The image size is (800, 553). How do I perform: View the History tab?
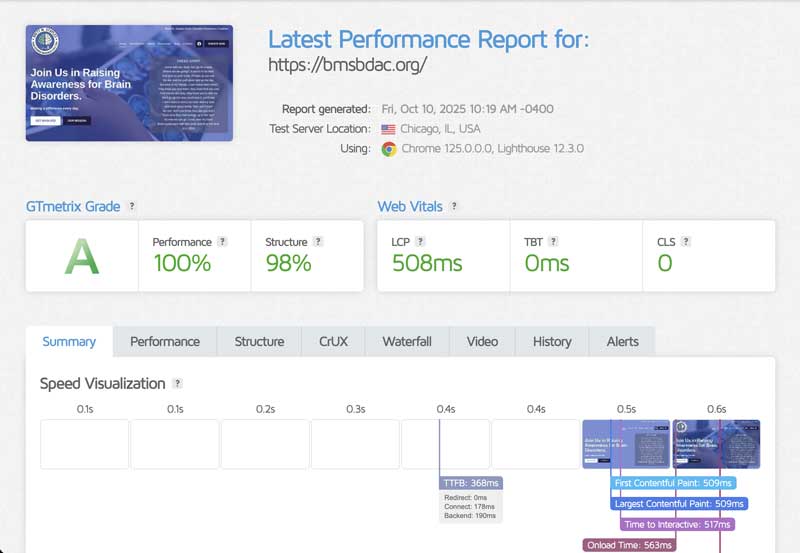pos(552,342)
